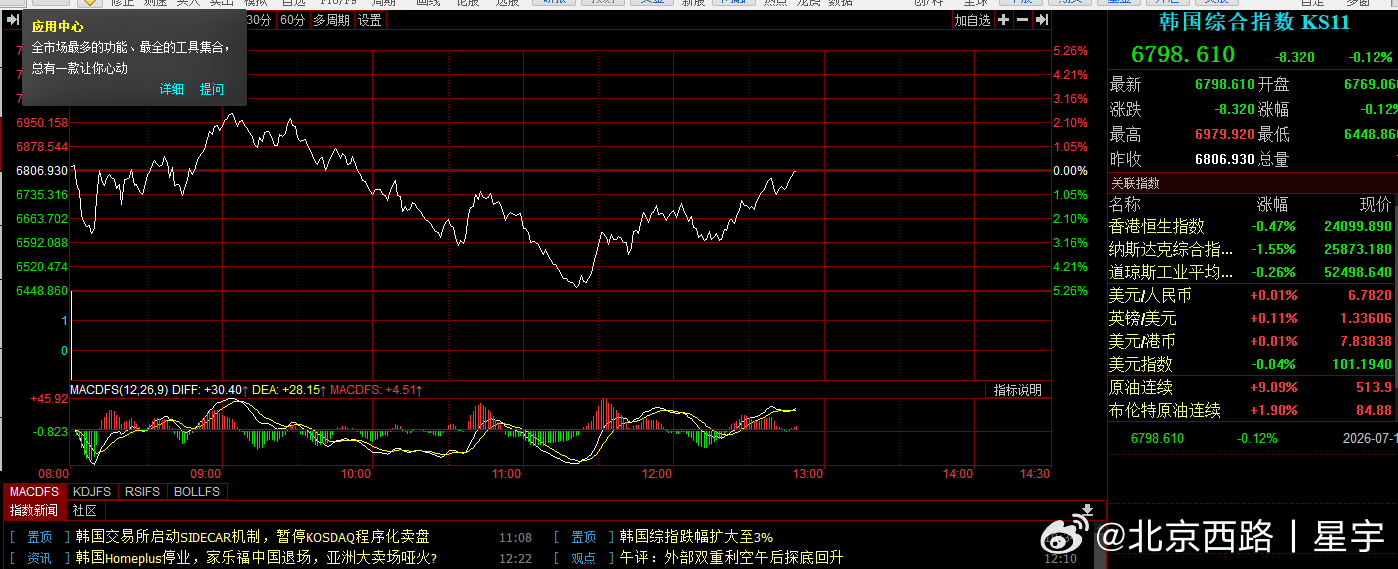This screenshot has width=1398, height=569.
Task: Select 英镑/美元 row
Action: 1252,319
